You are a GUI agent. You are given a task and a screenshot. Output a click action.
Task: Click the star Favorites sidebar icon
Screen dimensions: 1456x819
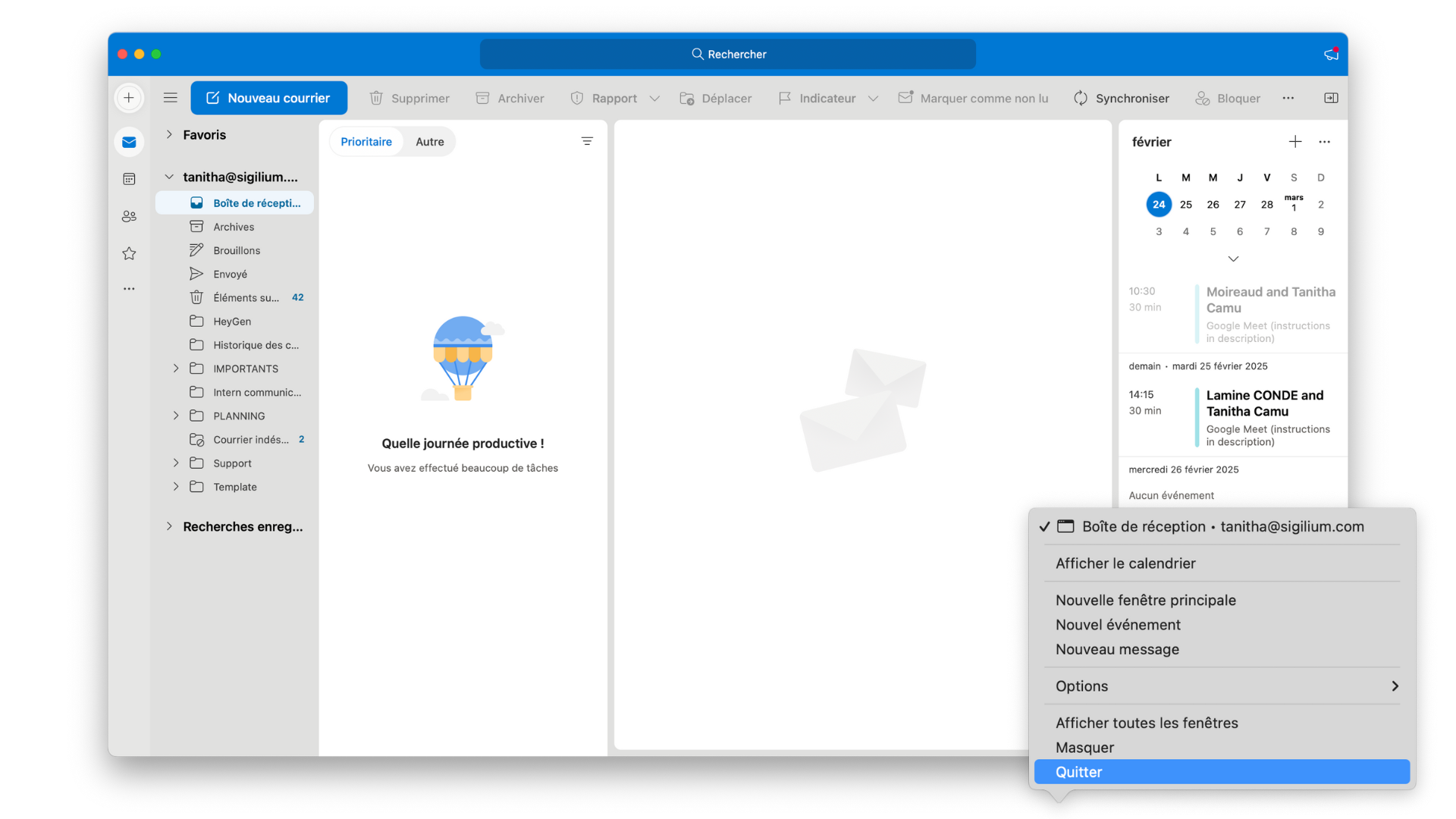click(x=129, y=253)
